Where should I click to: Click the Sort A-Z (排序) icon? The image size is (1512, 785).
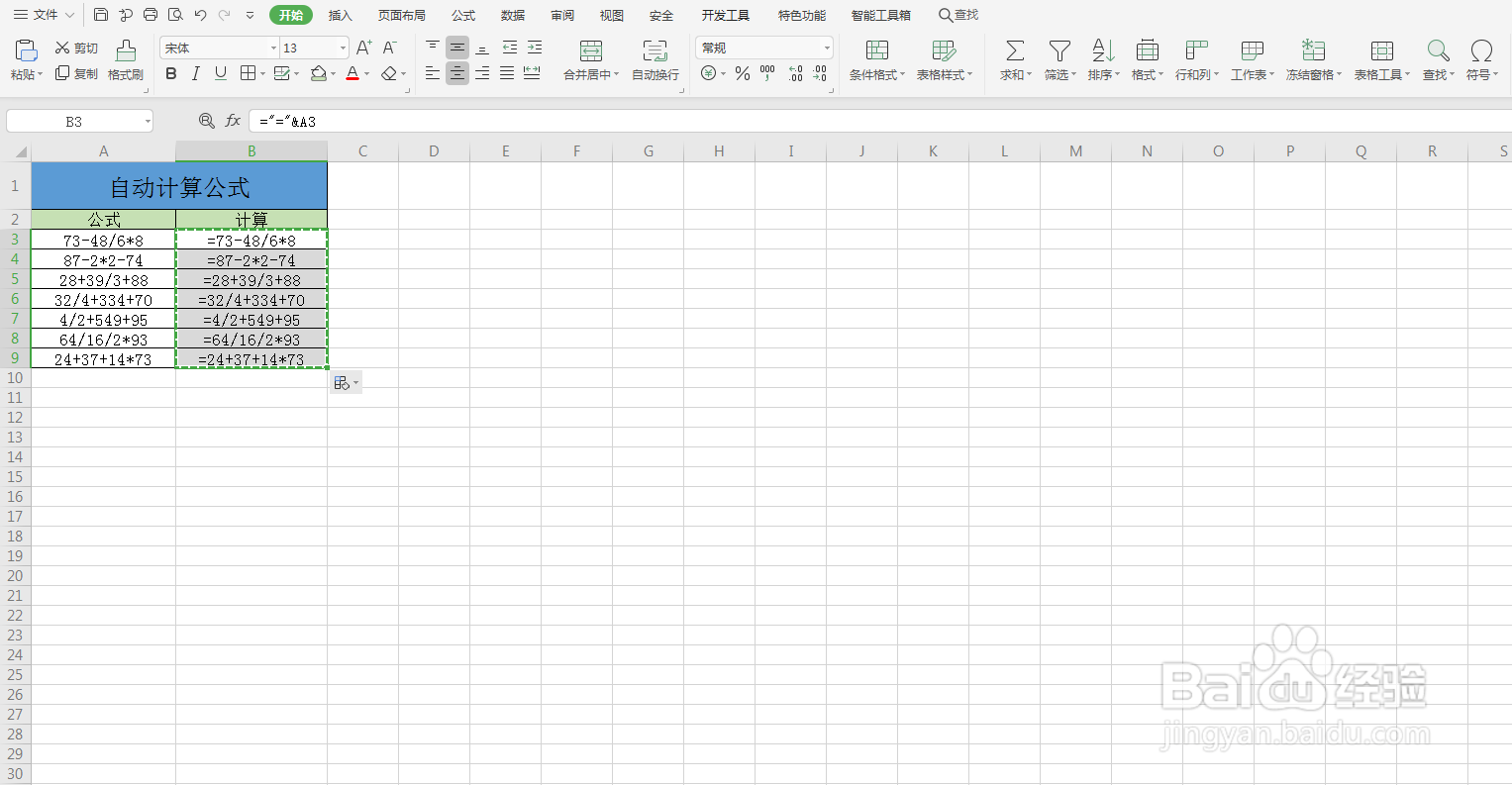tap(1103, 50)
